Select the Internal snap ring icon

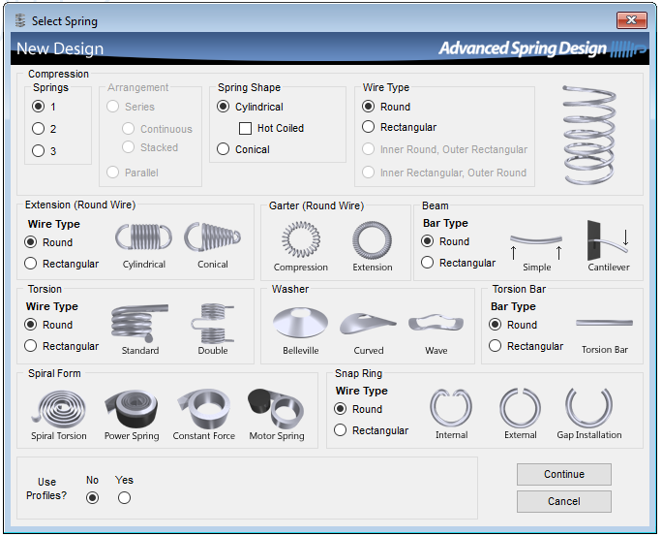coord(451,407)
